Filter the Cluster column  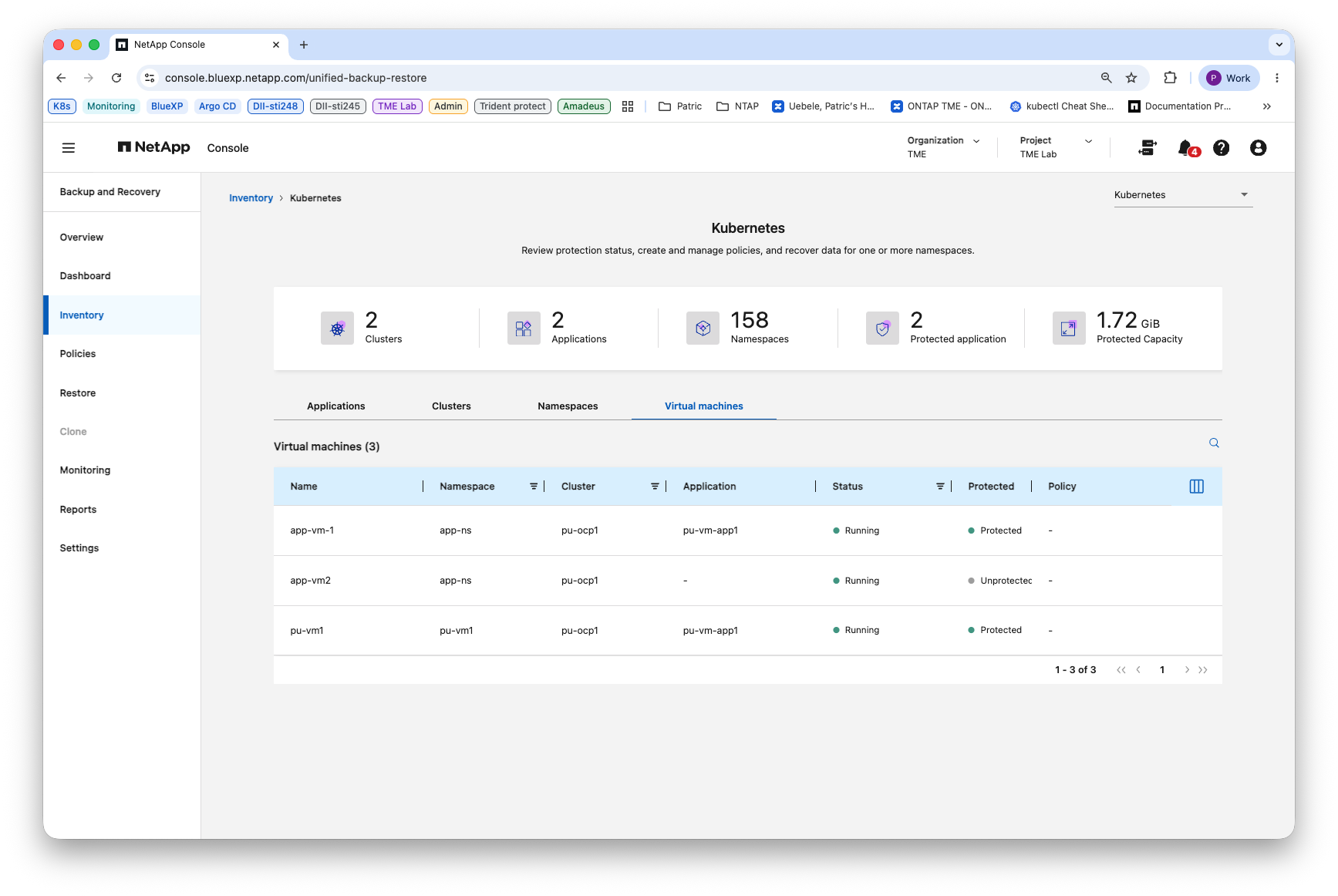(x=655, y=487)
